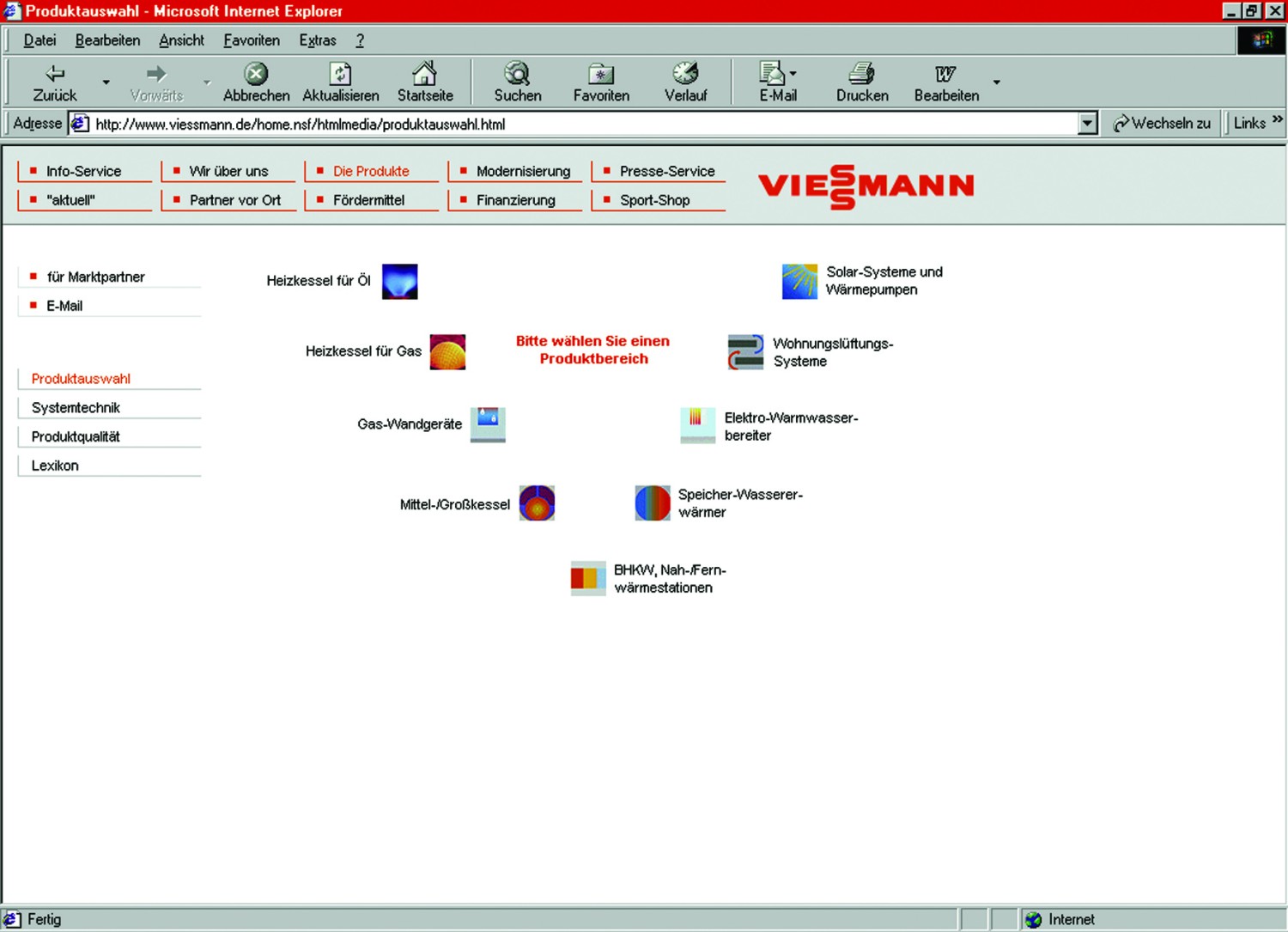Viewport: 1288px width, 932px height.
Task: Open the E-Mail button dropdown arrow
Action: click(x=793, y=74)
